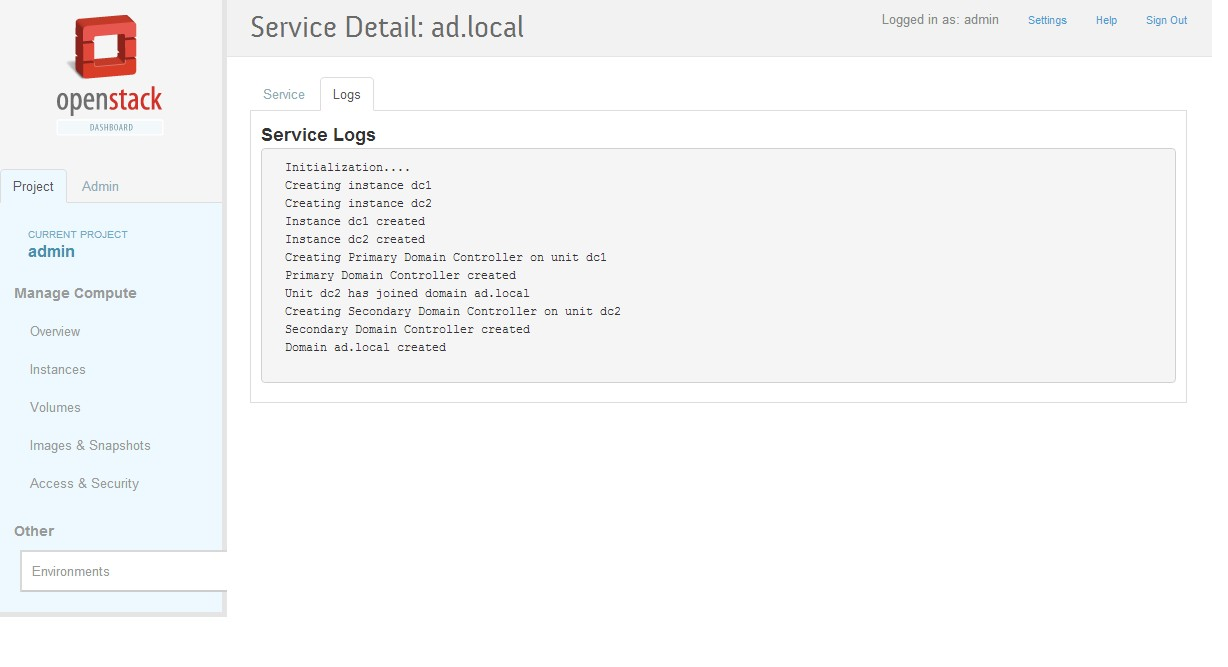The height and width of the screenshot is (667, 1228).
Task: Navigate to Images & Snapshots
Action: click(90, 446)
